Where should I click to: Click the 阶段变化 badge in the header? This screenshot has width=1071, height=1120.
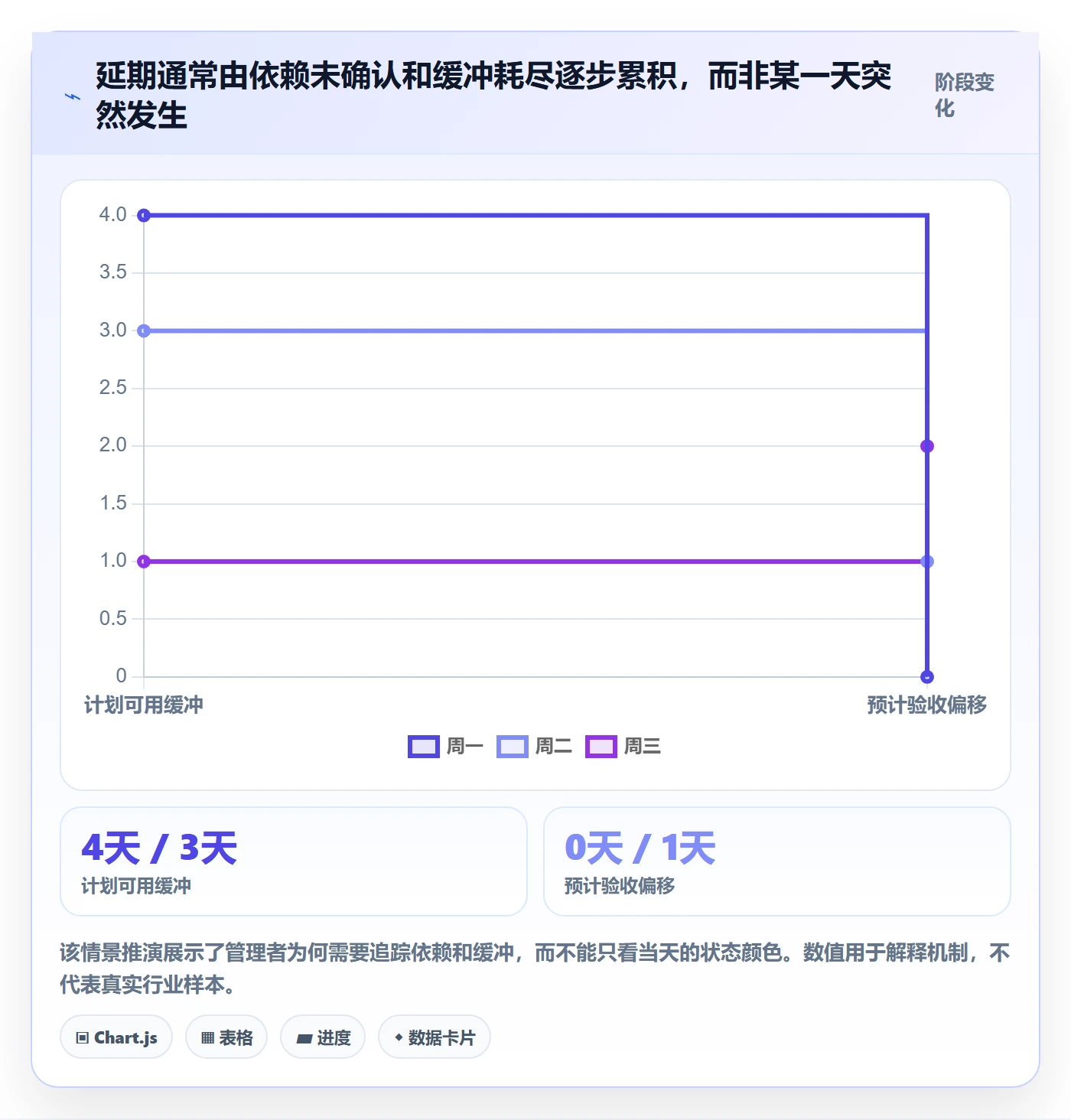965,95
